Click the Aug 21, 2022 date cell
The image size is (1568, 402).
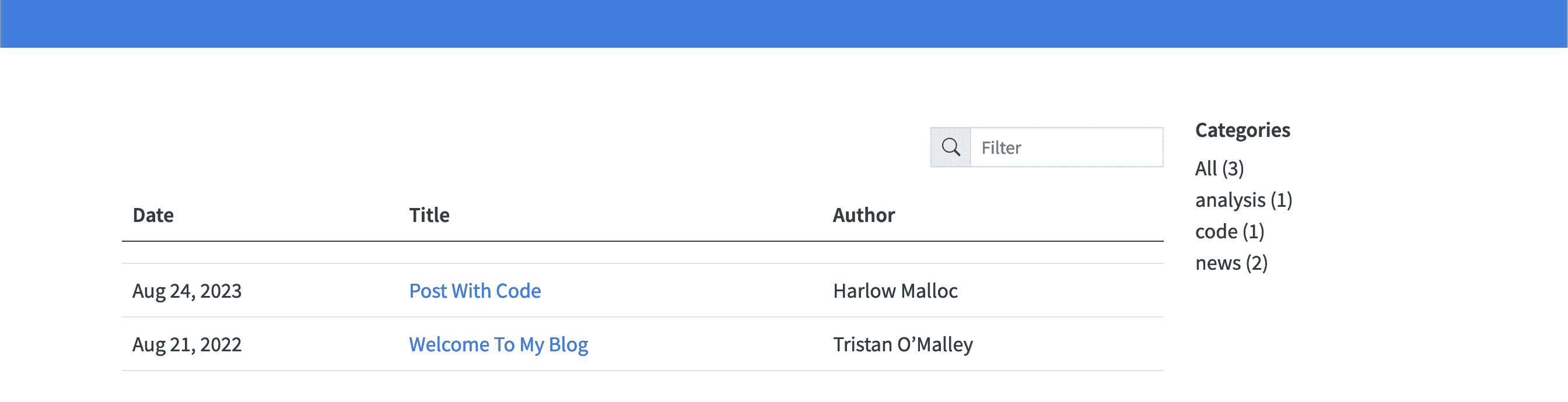coord(187,344)
